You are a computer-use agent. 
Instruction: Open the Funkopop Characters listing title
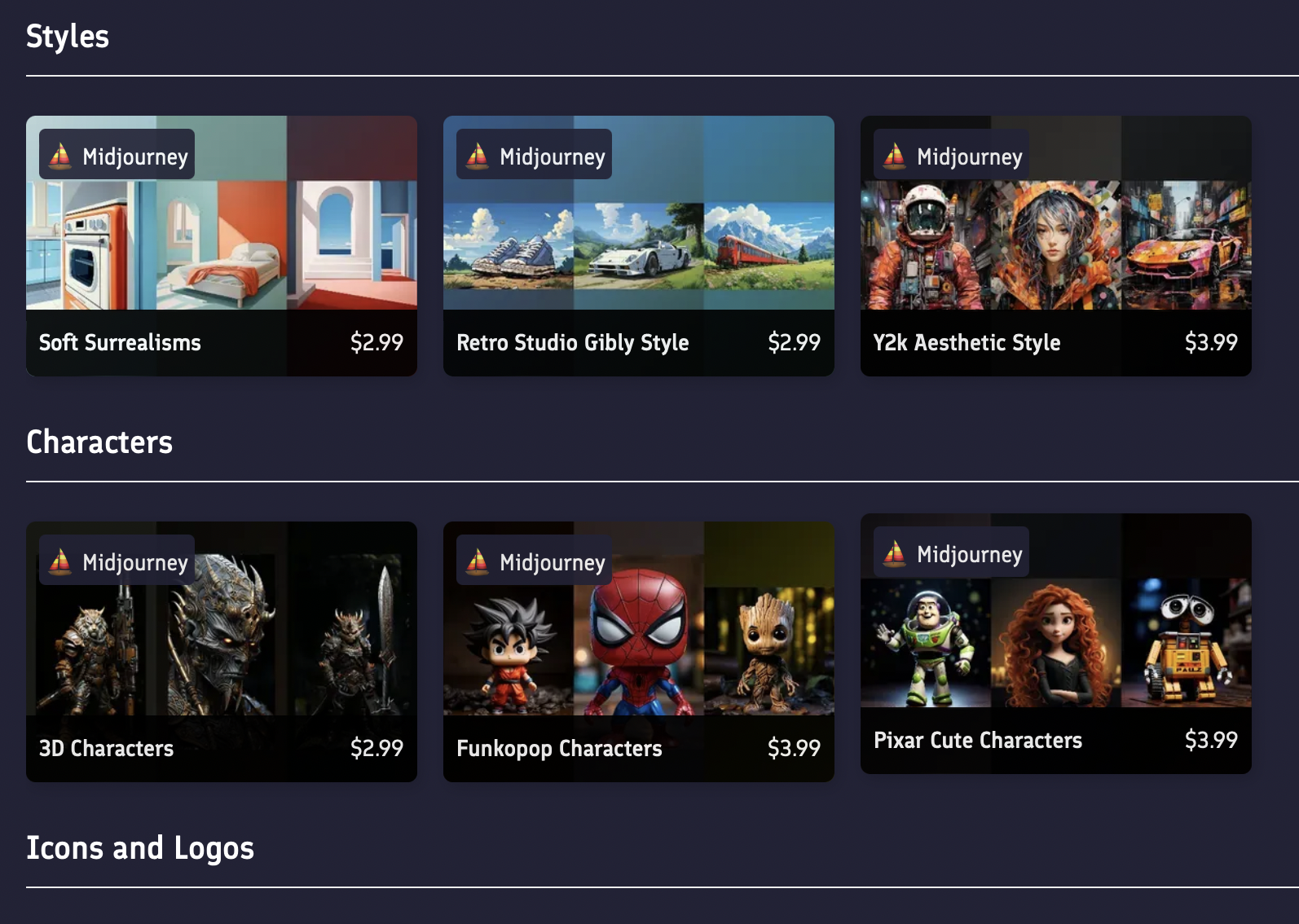[559, 748]
